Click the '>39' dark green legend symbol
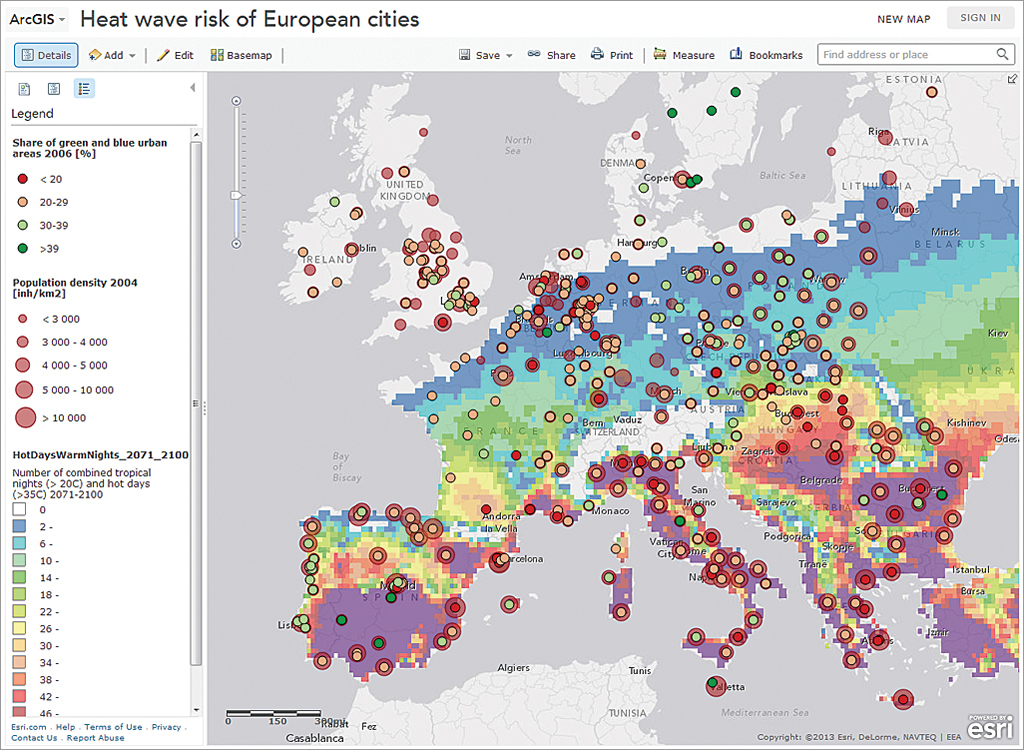Viewport: 1024px width, 750px height. (23, 248)
